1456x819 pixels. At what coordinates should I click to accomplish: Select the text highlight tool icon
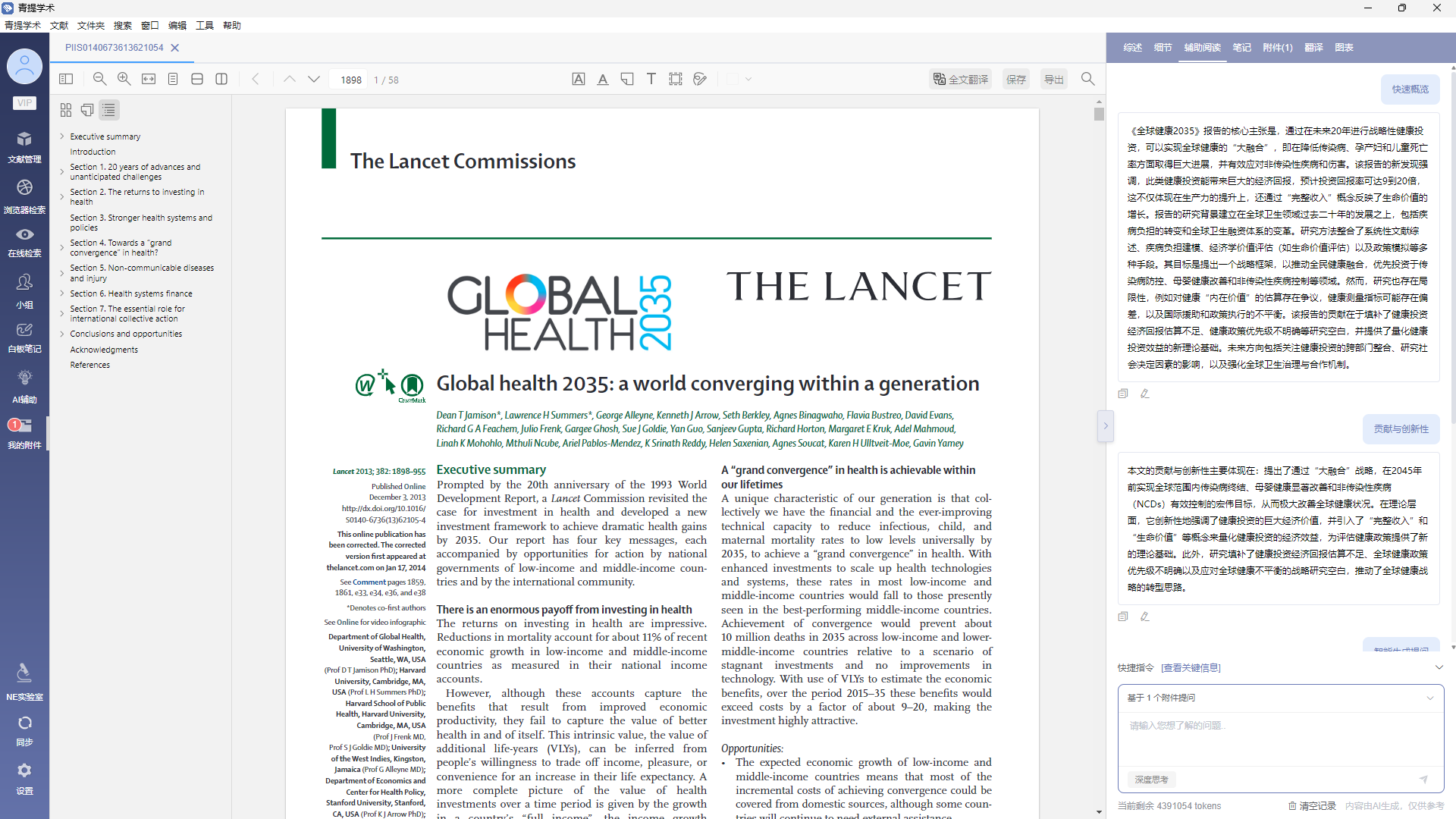coord(579,79)
